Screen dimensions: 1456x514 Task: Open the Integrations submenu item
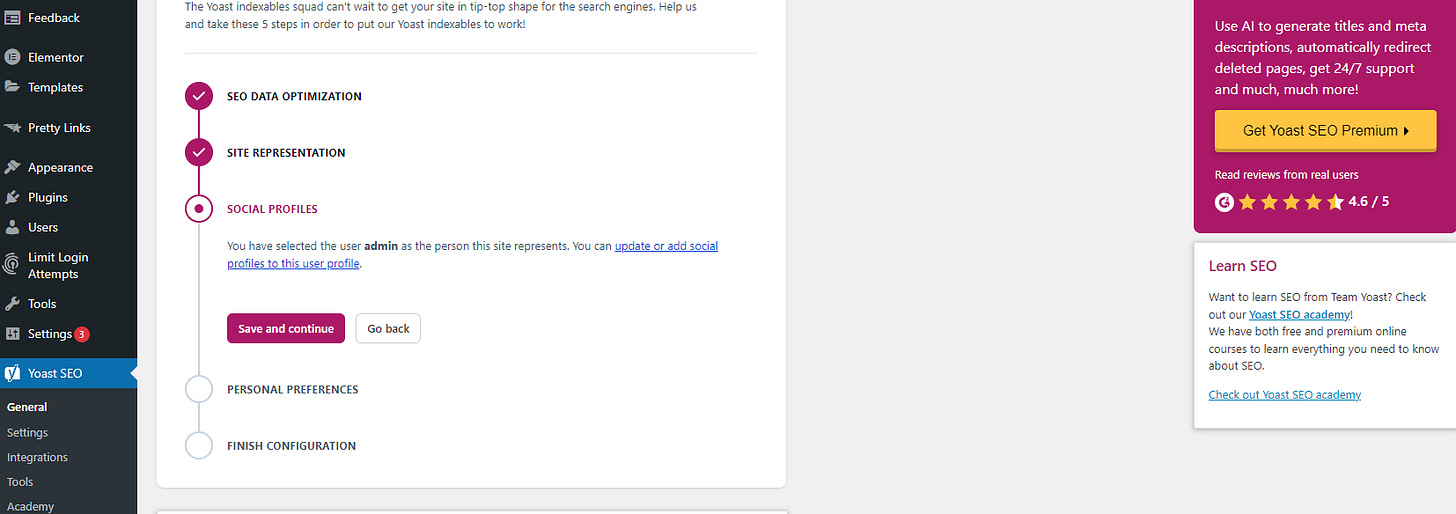tap(37, 457)
